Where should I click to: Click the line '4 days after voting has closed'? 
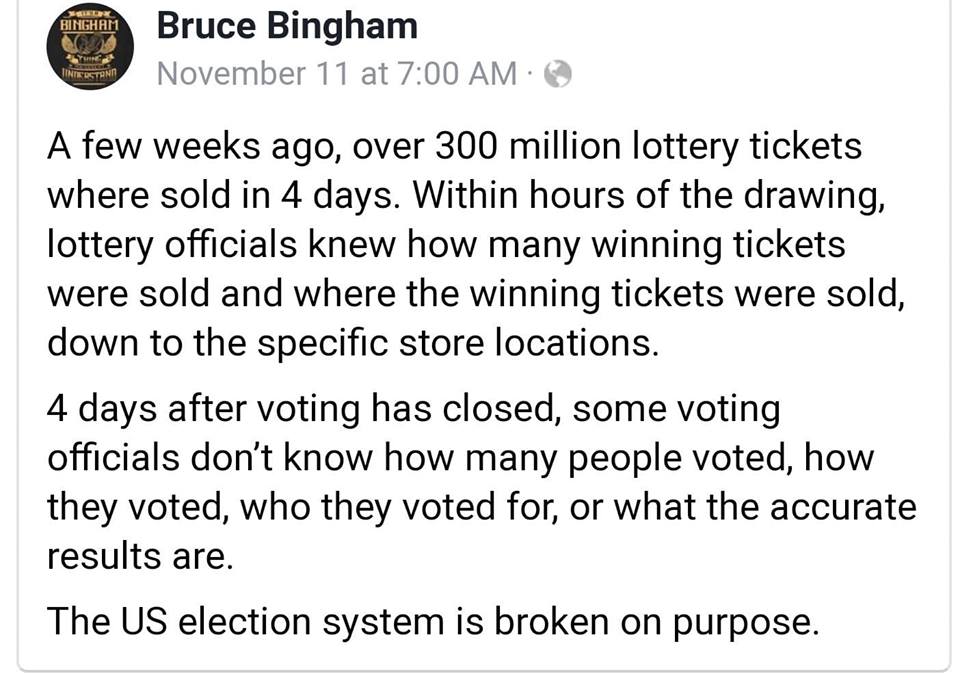click(414, 410)
